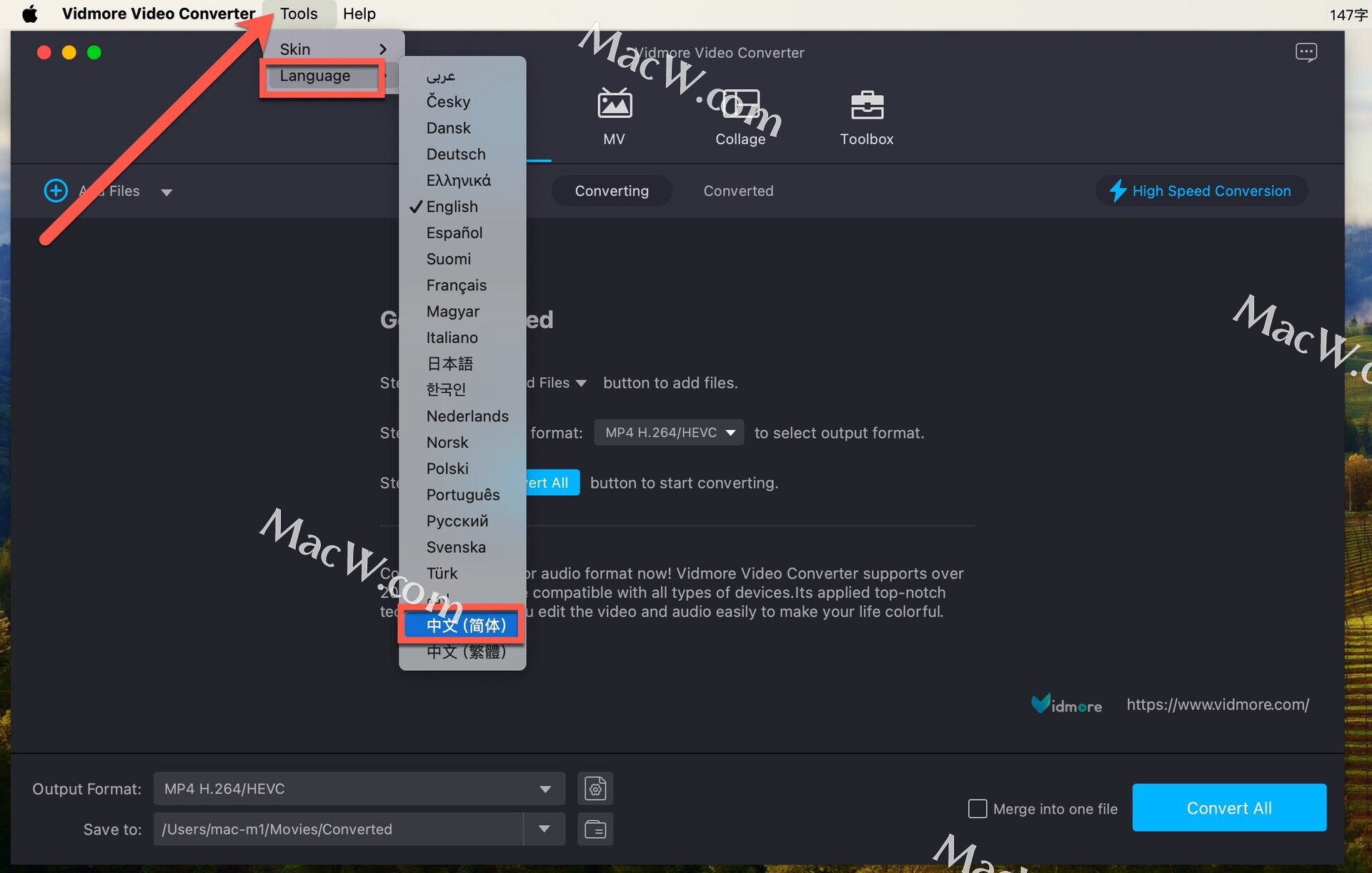This screenshot has width=1372, height=873.
Task: Open the Tools menu
Action: 299,14
